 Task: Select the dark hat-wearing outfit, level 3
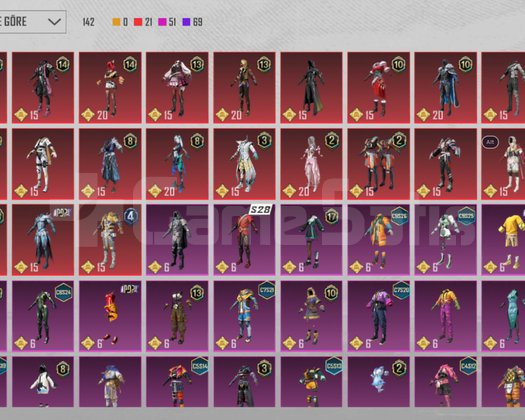pyautogui.click(x=244, y=382)
